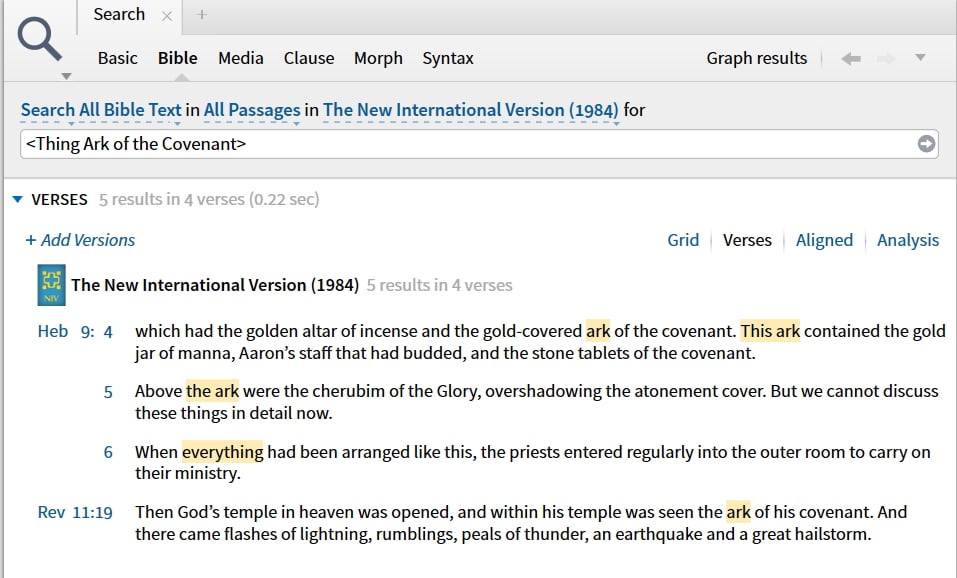Close the Search tab
The height and width of the screenshot is (578, 957).
click(167, 16)
